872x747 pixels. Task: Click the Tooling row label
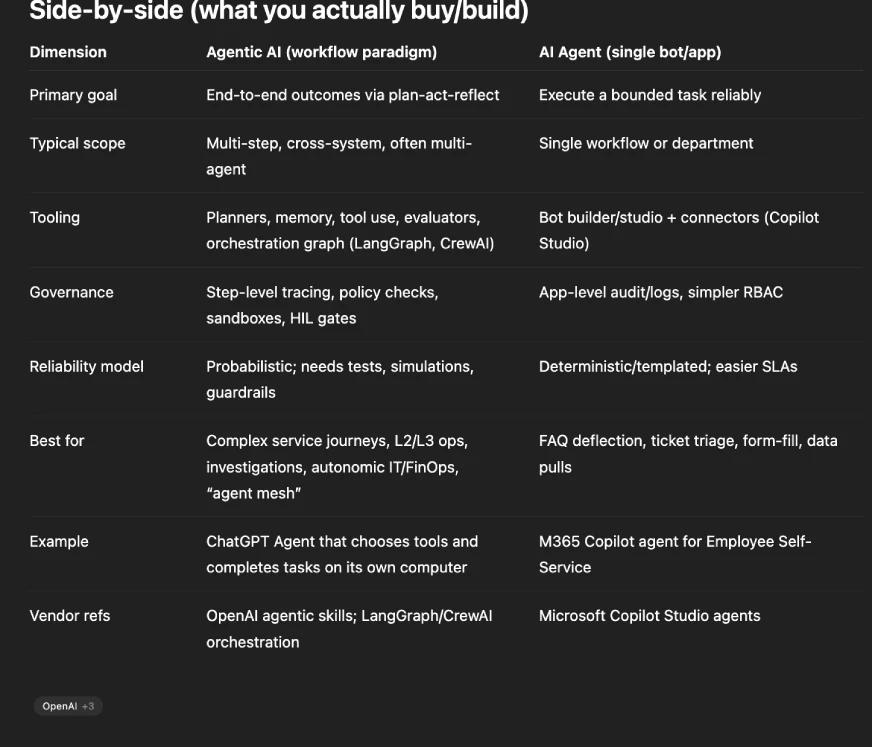point(54,217)
